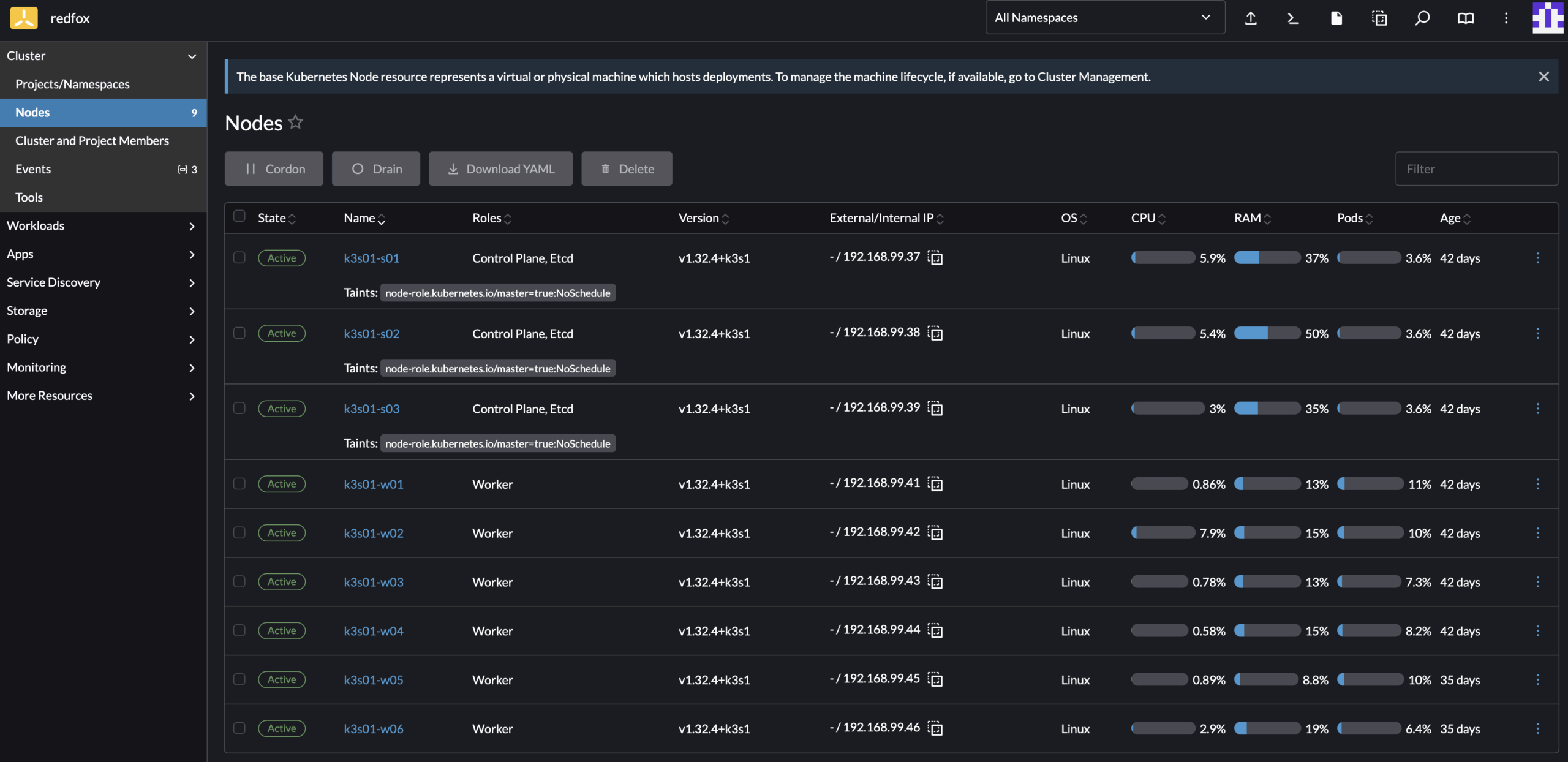Copy IP 192.168.99.43 to clipboard
1568x762 pixels.
pyautogui.click(x=935, y=581)
